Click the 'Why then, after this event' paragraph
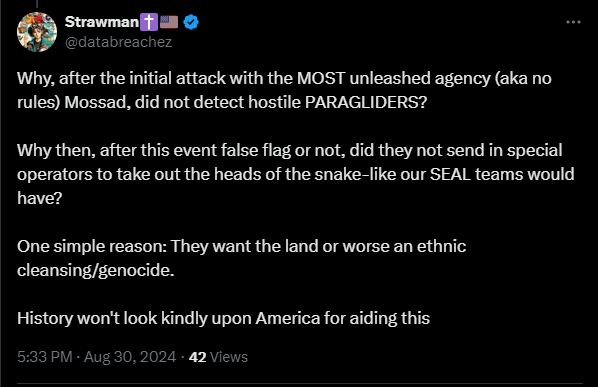Screen dimensions: 598x387 296,174
